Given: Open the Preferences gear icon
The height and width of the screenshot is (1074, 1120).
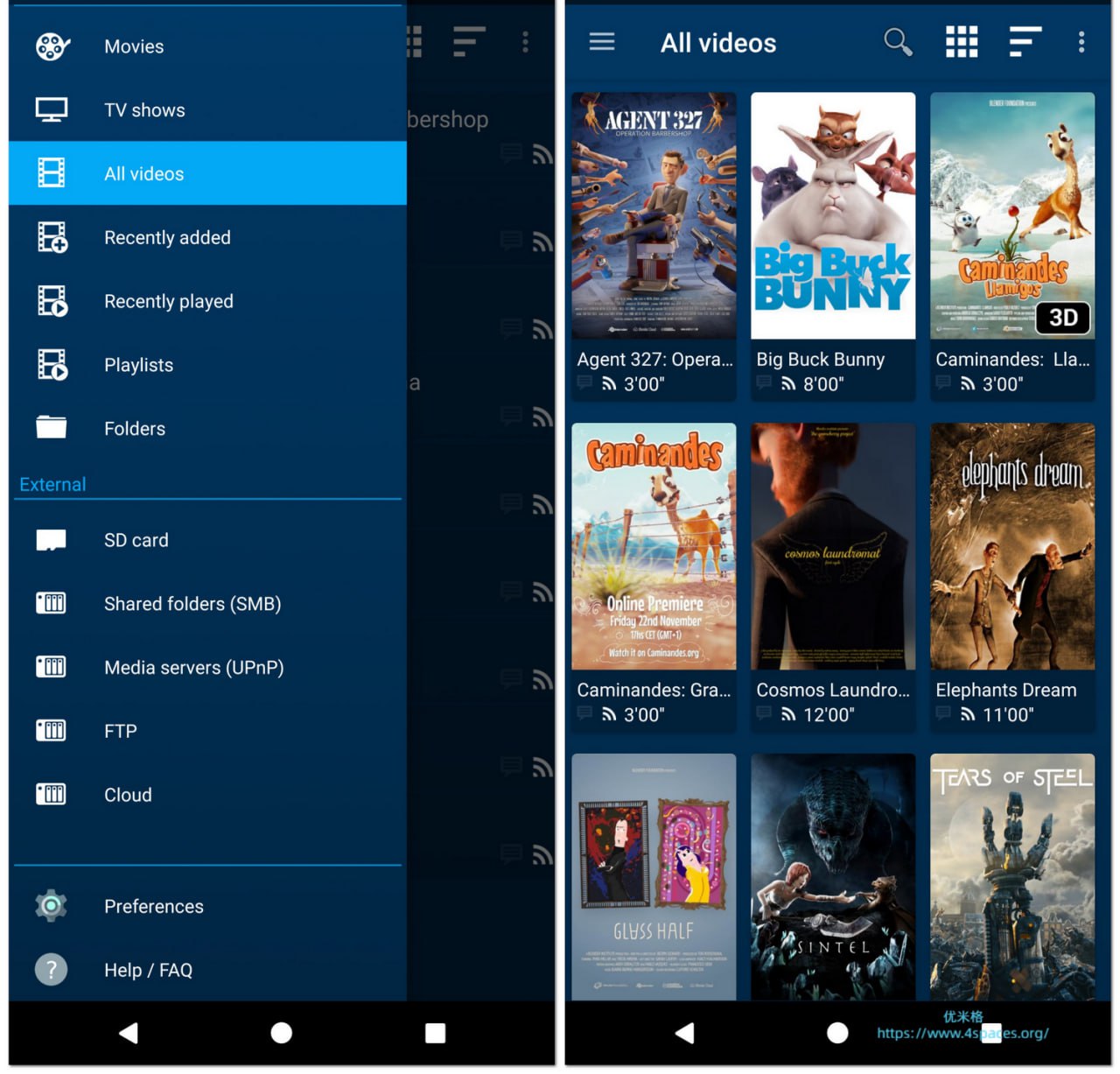Looking at the screenshot, I should (x=51, y=905).
